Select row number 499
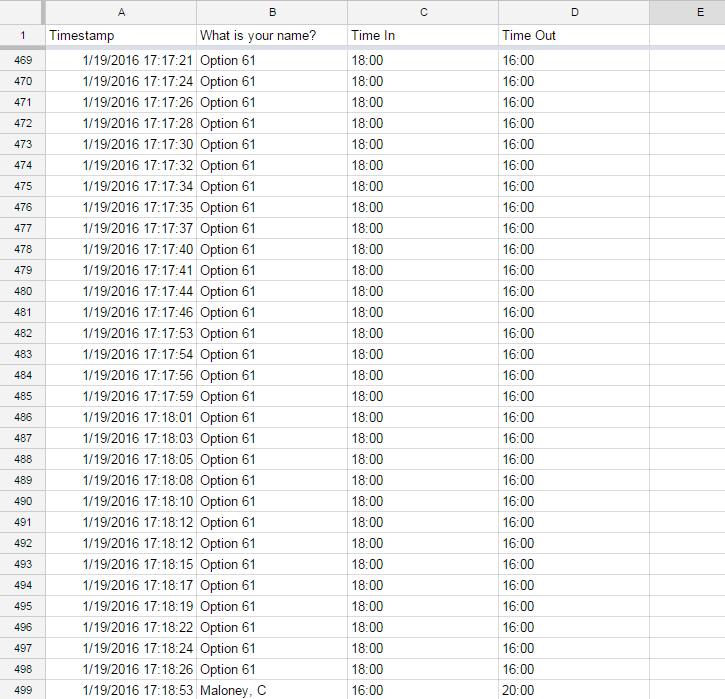This screenshot has width=725, height=699. [x=23, y=690]
